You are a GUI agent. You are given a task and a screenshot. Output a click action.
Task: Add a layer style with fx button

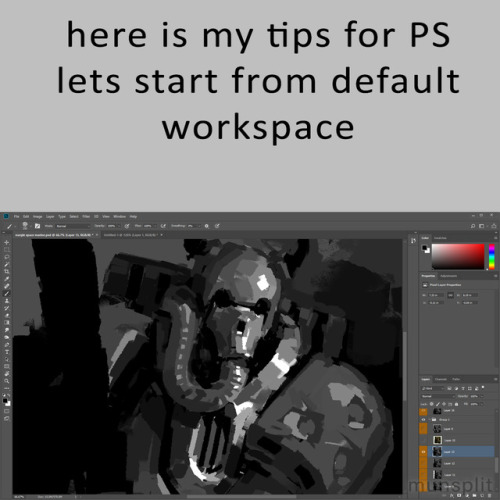tap(452, 495)
